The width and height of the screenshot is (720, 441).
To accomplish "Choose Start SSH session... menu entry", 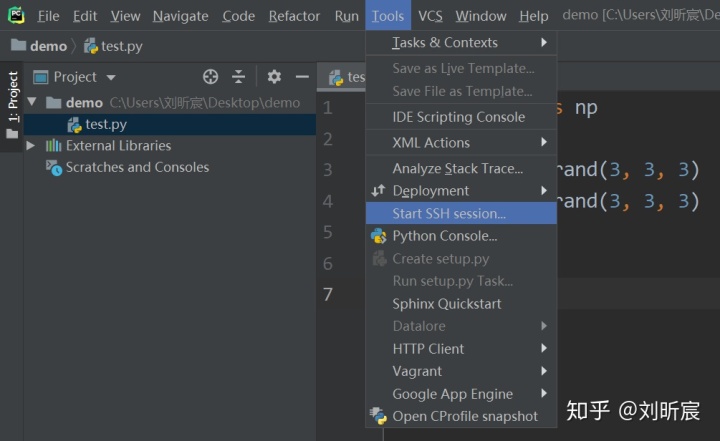I will (x=461, y=214).
